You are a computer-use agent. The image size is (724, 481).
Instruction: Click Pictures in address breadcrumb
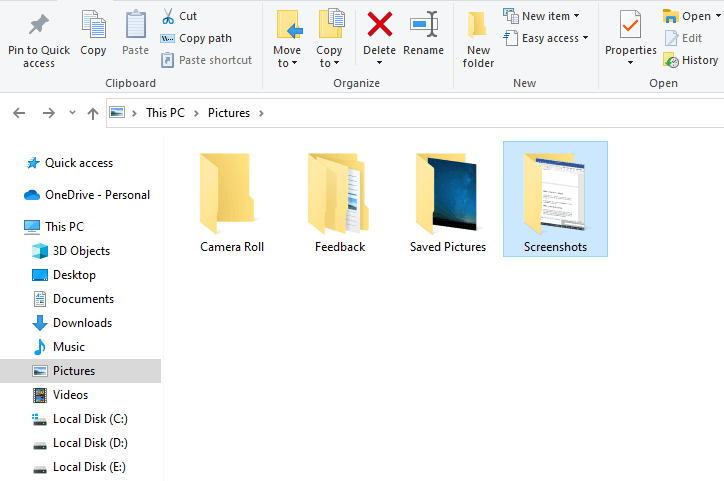pos(229,113)
